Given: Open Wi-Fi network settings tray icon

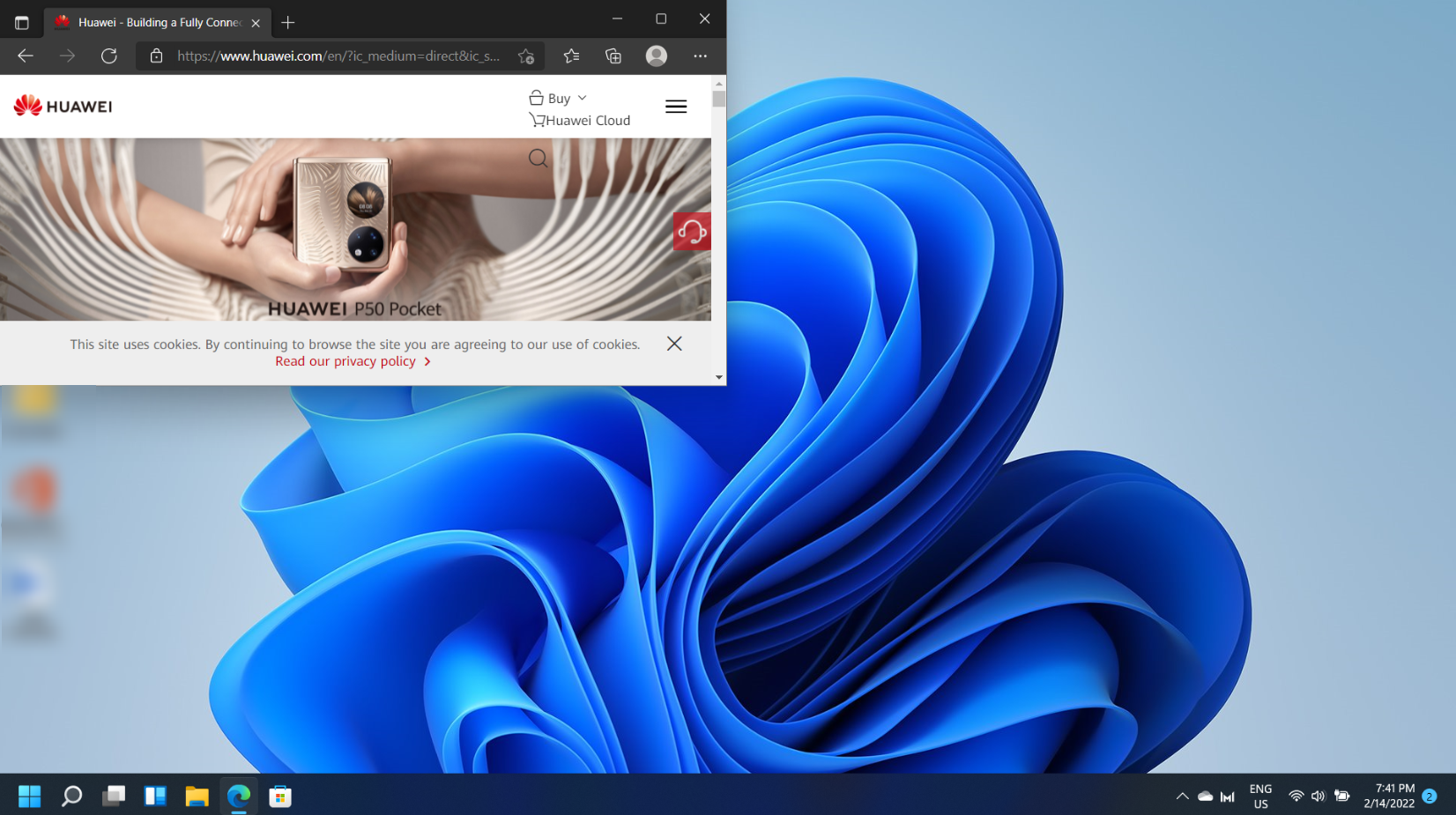Looking at the screenshot, I should coord(1296,796).
